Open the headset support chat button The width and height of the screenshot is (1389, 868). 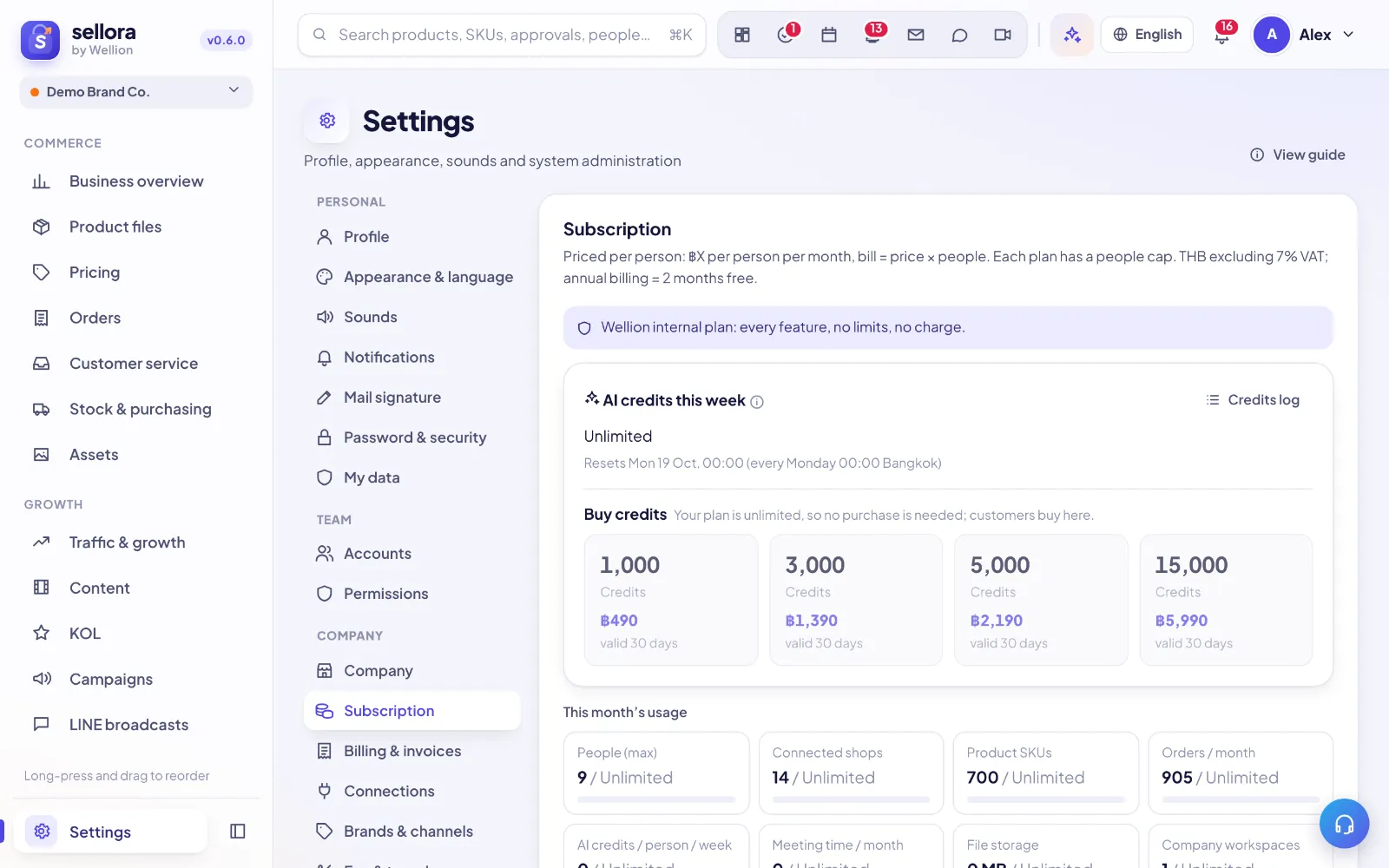coord(1344,824)
